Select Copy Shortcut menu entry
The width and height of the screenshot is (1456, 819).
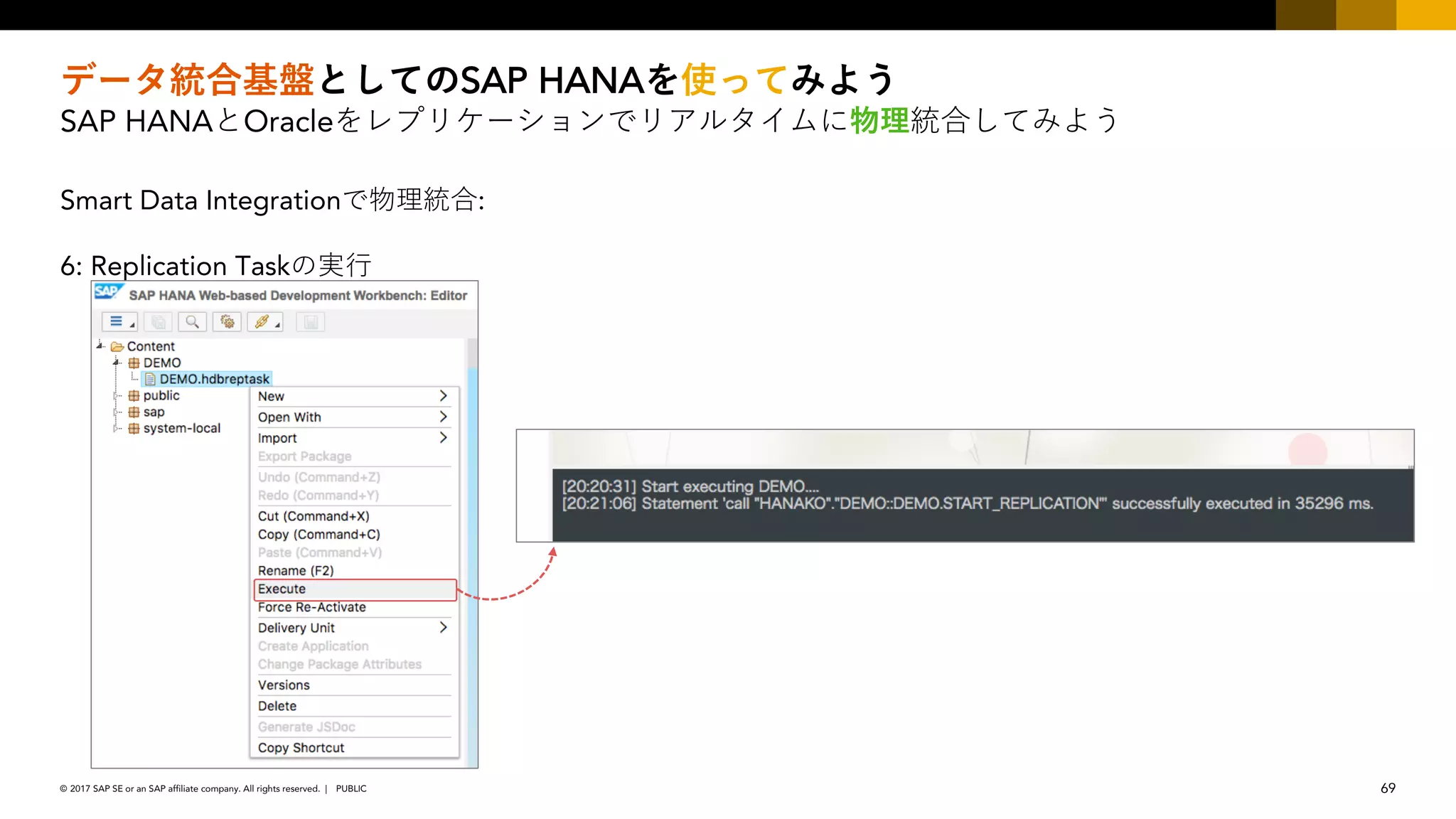click(x=354, y=748)
